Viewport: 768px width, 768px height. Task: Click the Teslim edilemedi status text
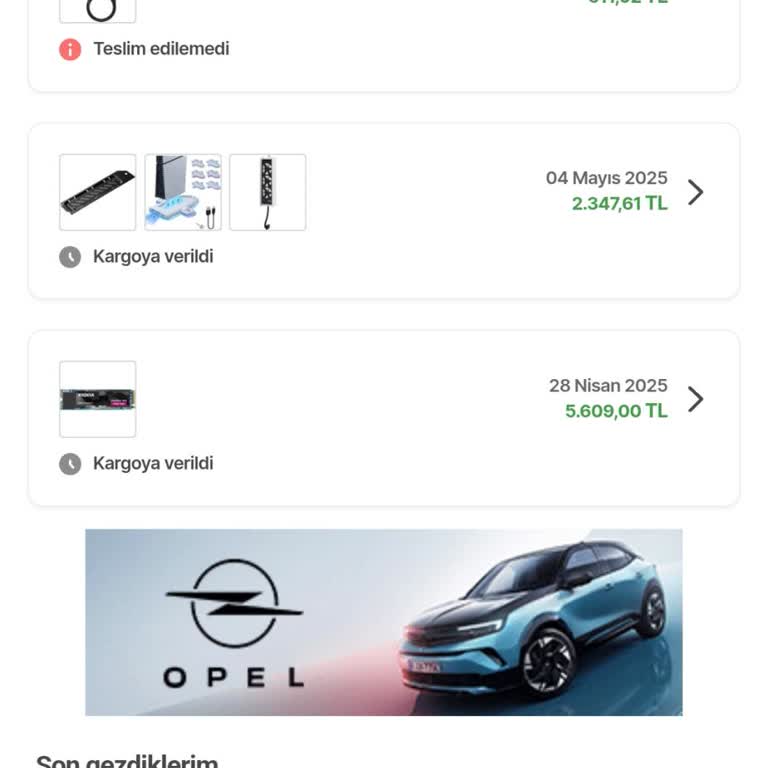coord(161,48)
